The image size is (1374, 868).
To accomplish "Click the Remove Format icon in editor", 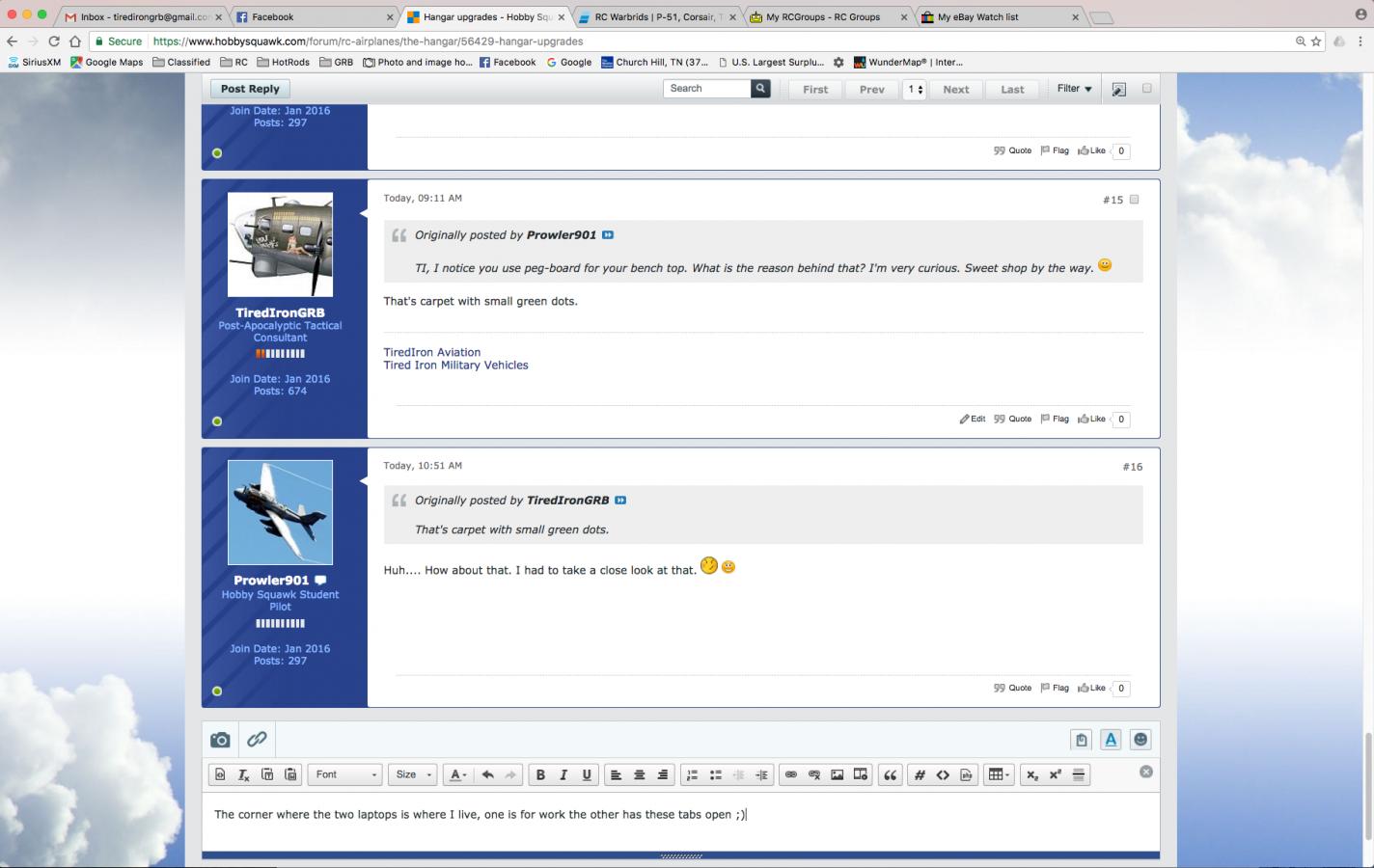I will tap(244, 774).
